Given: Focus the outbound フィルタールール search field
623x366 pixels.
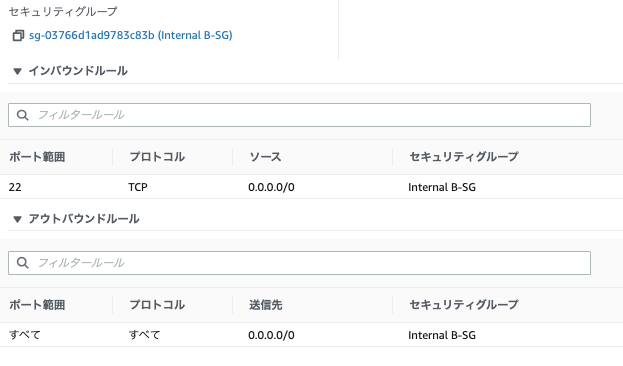Looking at the screenshot, I should click(299, 263).
